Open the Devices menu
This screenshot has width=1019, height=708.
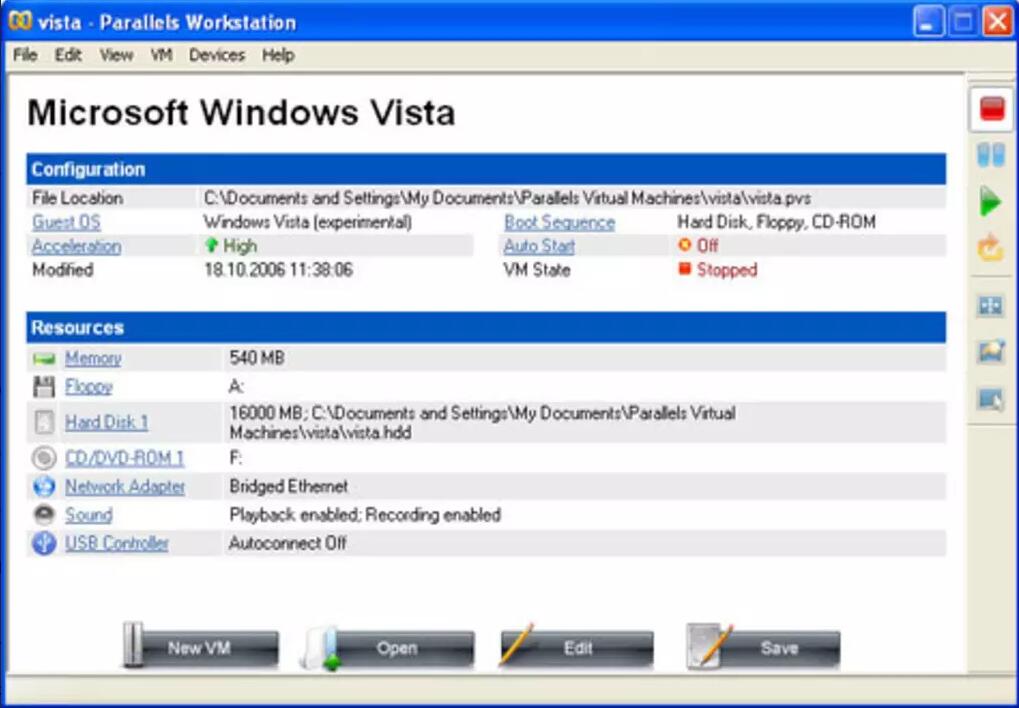(x=216, y=55)
